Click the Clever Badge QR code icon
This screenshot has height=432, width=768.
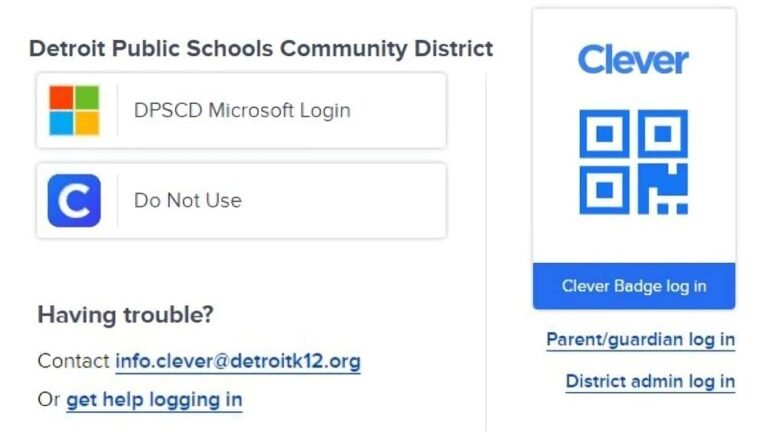[633, 162]
